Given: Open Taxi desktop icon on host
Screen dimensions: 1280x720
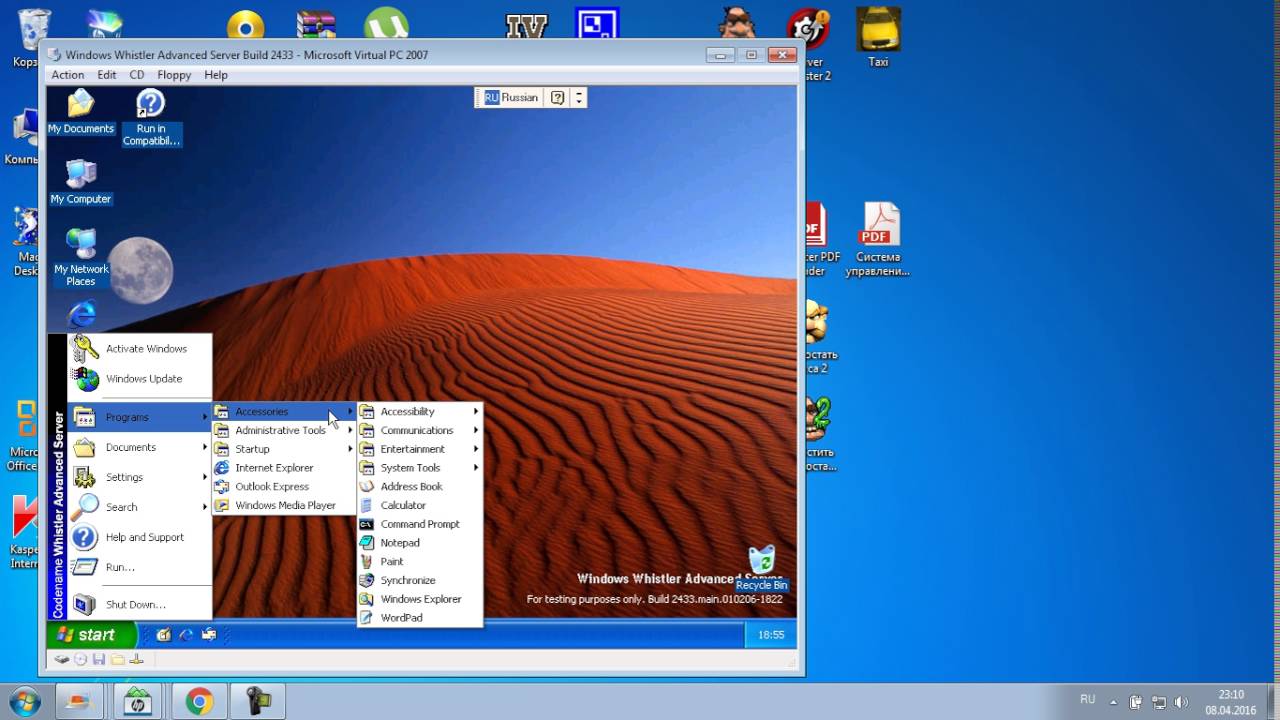Looking at the screenshot, I should coord(878,38).
